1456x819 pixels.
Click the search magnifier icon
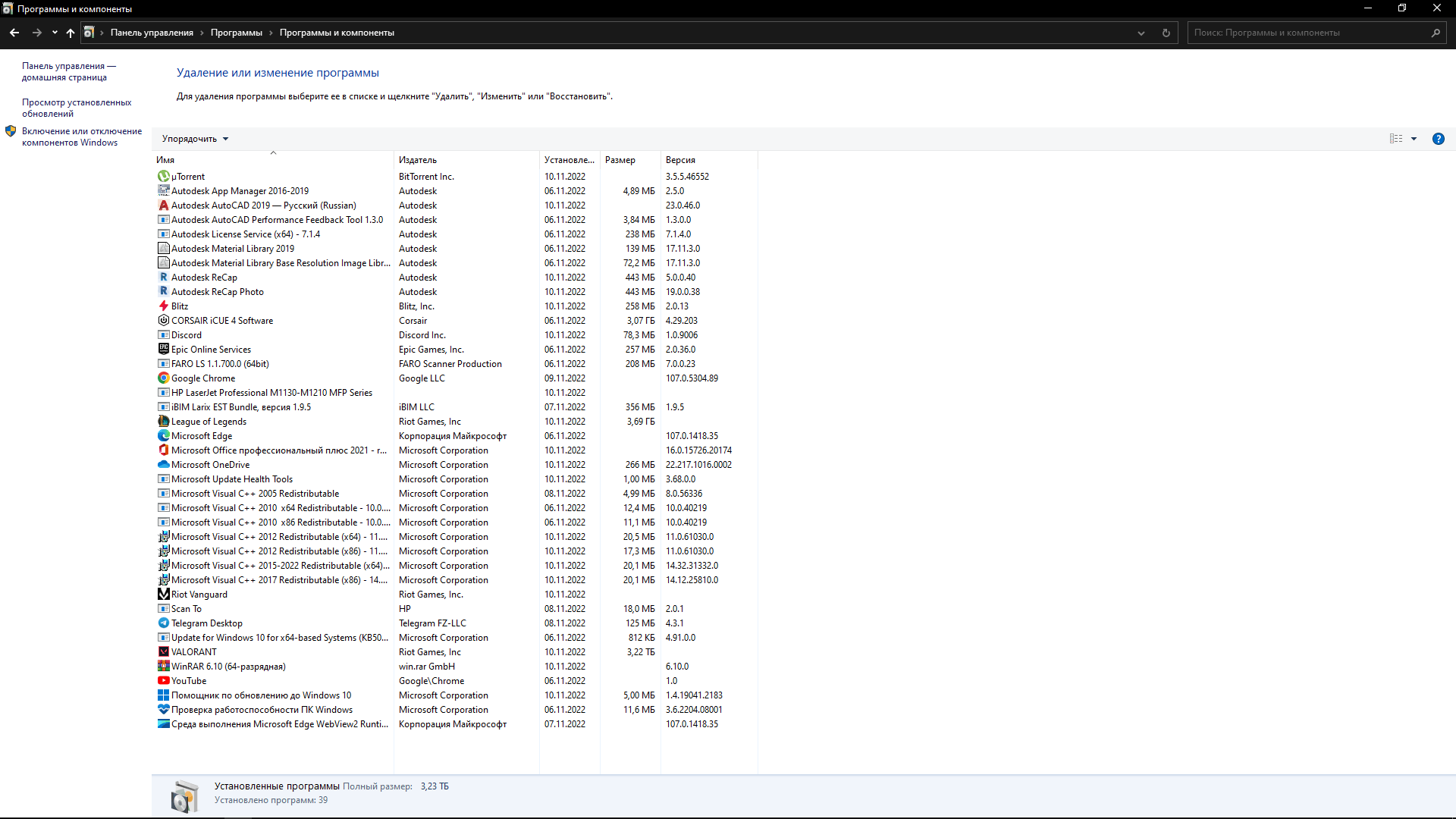[1436, 33]
